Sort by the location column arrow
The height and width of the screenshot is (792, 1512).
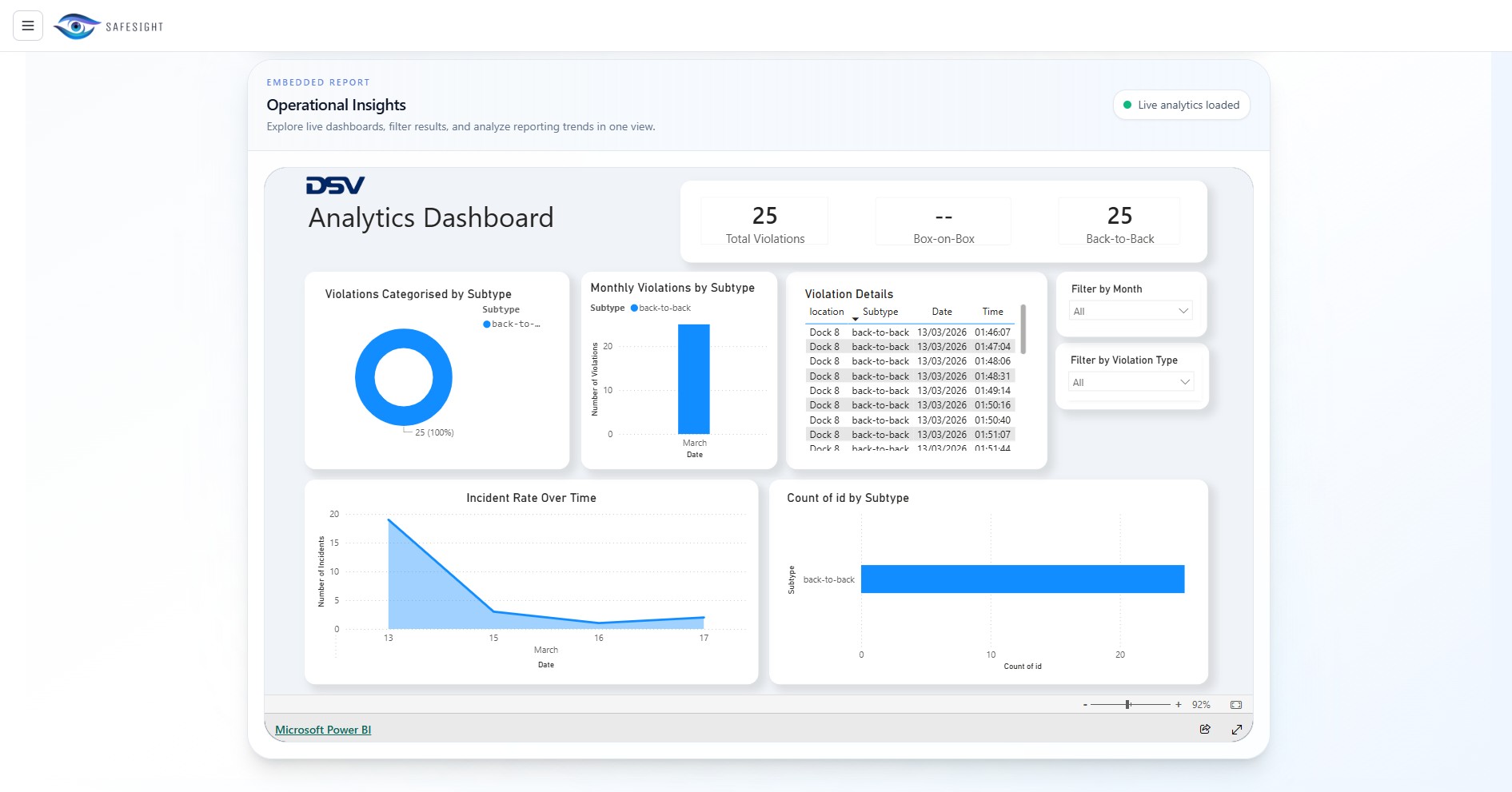point(855,319)
